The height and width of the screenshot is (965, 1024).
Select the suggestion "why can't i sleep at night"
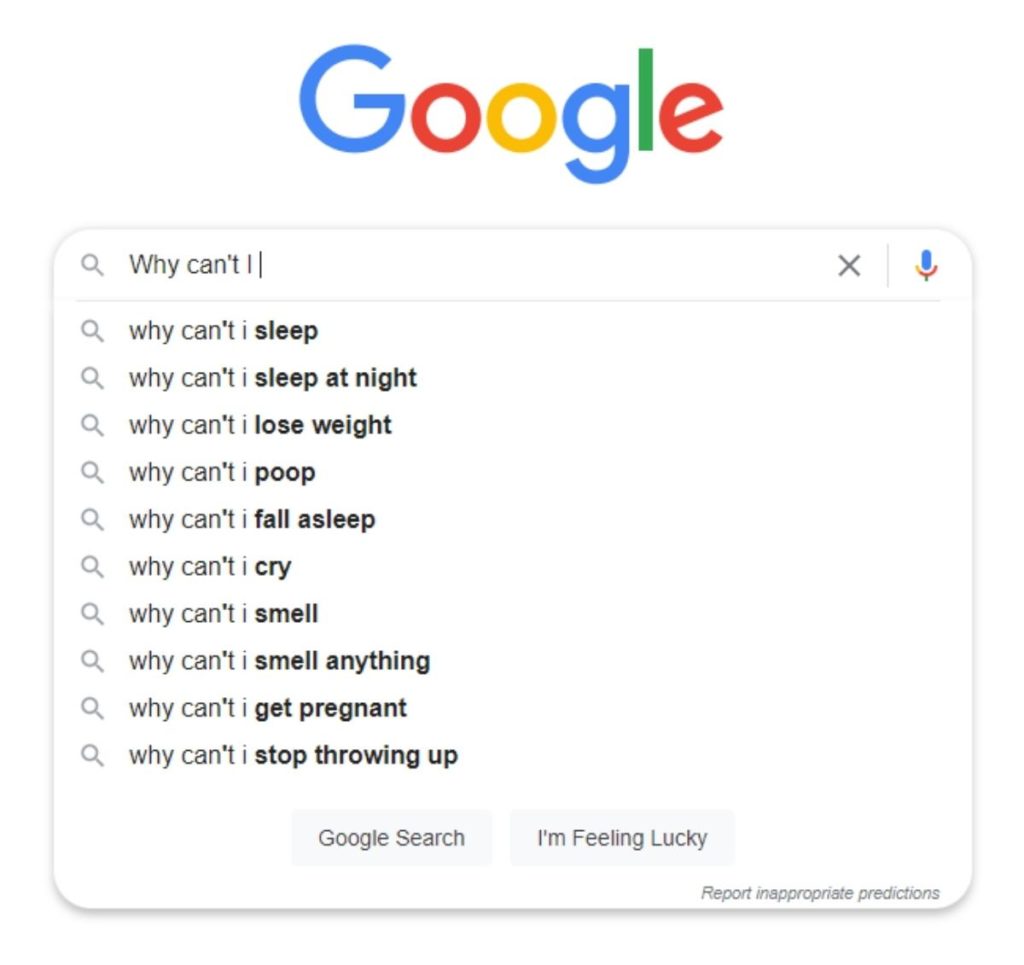coord(272,378)
